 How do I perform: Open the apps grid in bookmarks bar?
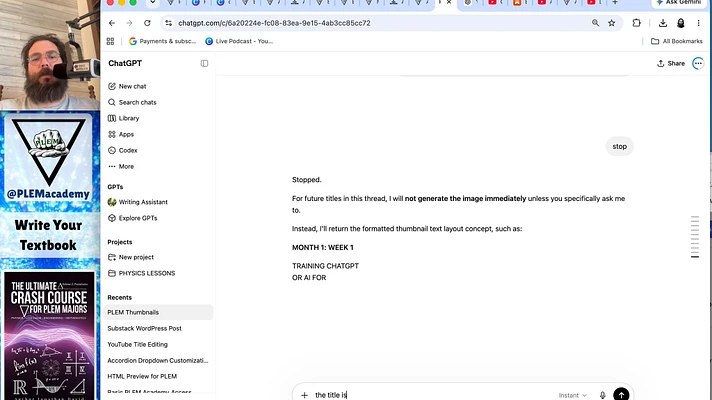click(x=110, y=41)
